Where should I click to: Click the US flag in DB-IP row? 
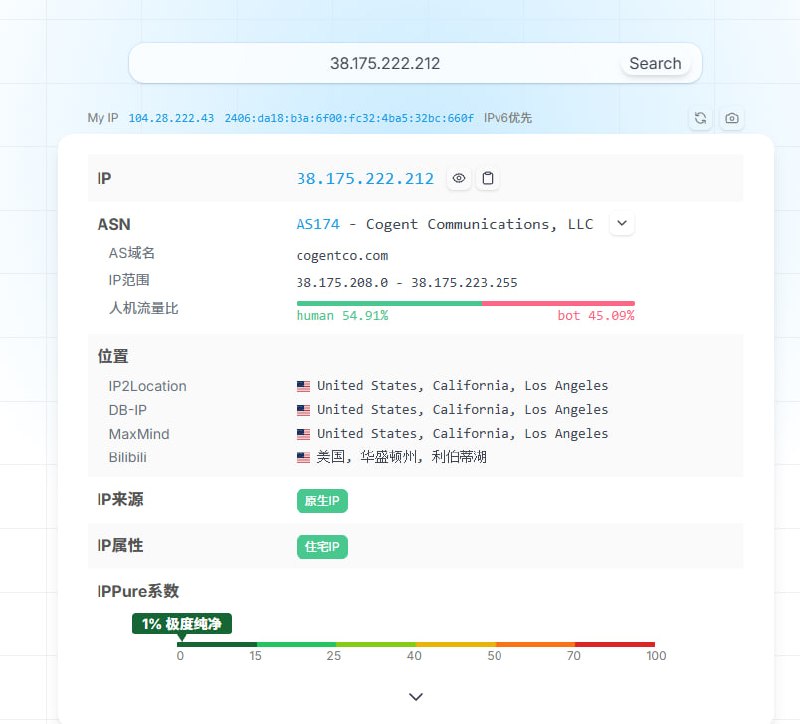click(x=304, y=410)
